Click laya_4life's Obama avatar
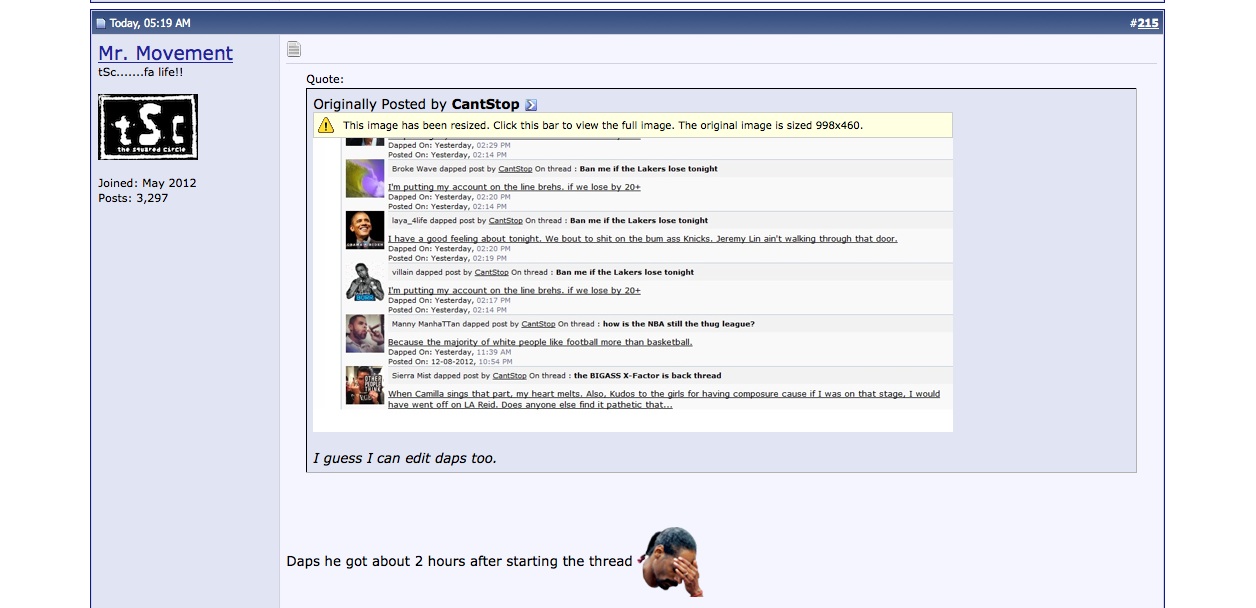The height and width of the screenshot is (608, 1256). point(365,230)
